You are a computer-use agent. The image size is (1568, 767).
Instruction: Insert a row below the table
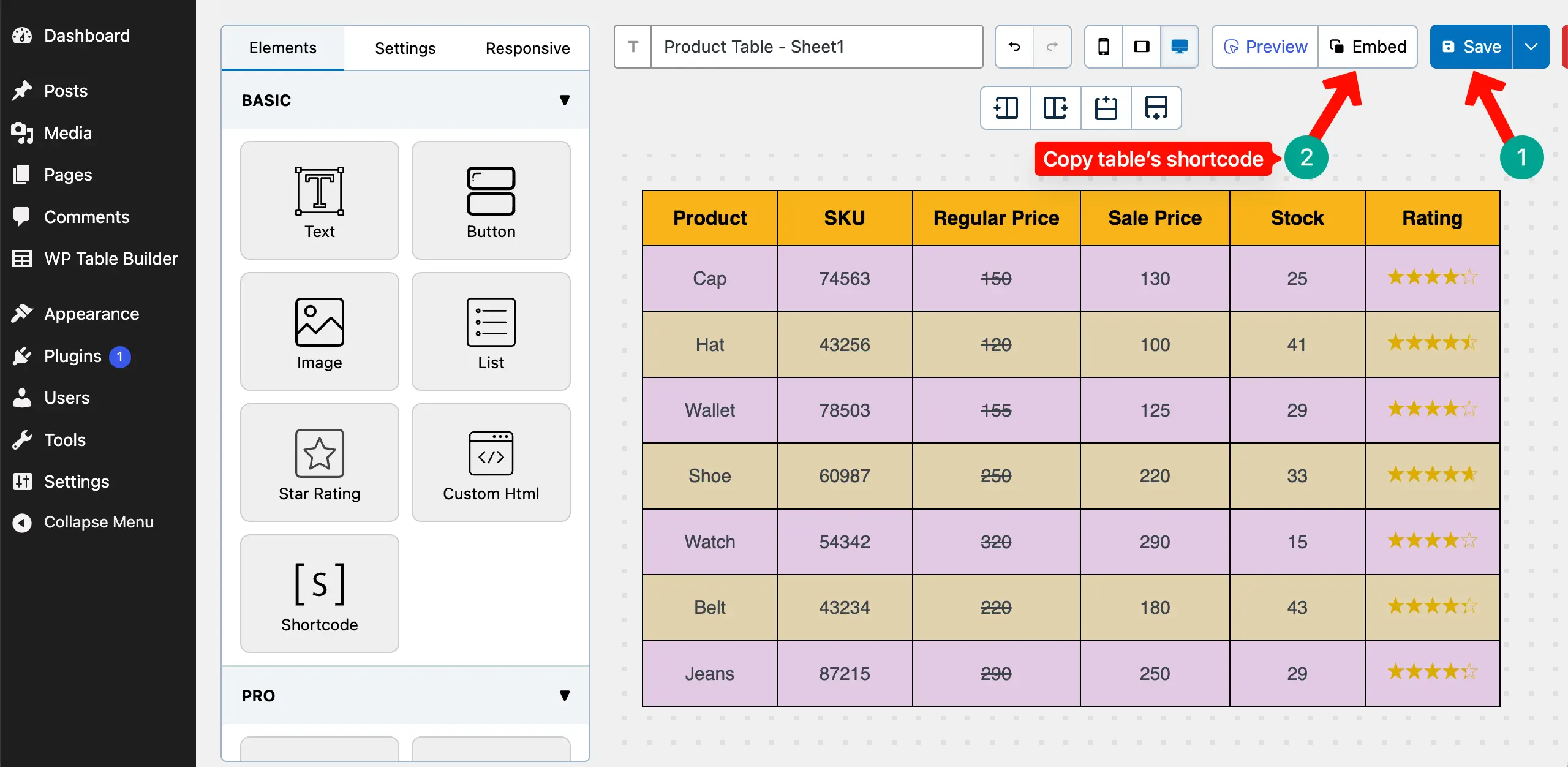click(x=1156, y=108)
